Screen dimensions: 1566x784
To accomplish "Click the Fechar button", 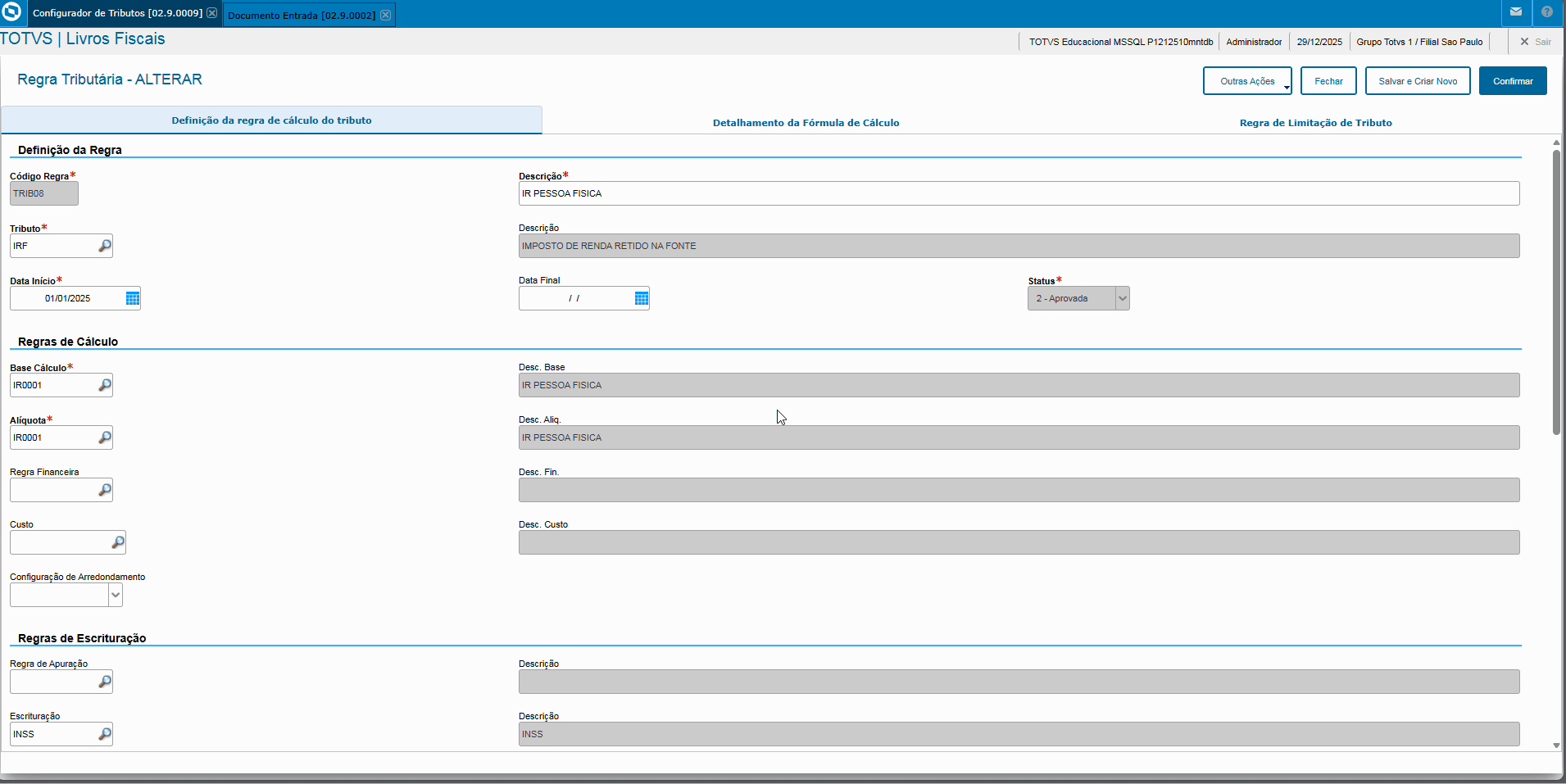I will tap(1328, 81).
